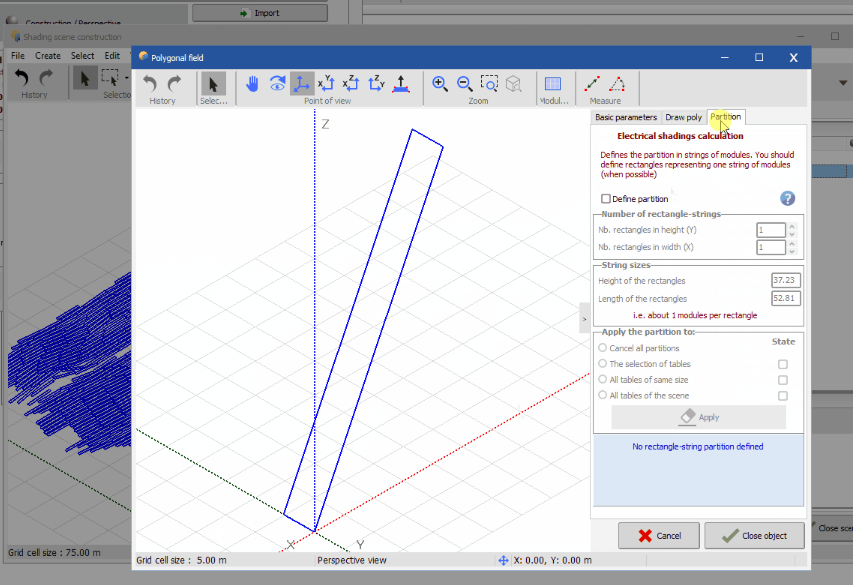Screen dimensions: 853x585
Task: Open the Partition tab
Action: [726, 116]
